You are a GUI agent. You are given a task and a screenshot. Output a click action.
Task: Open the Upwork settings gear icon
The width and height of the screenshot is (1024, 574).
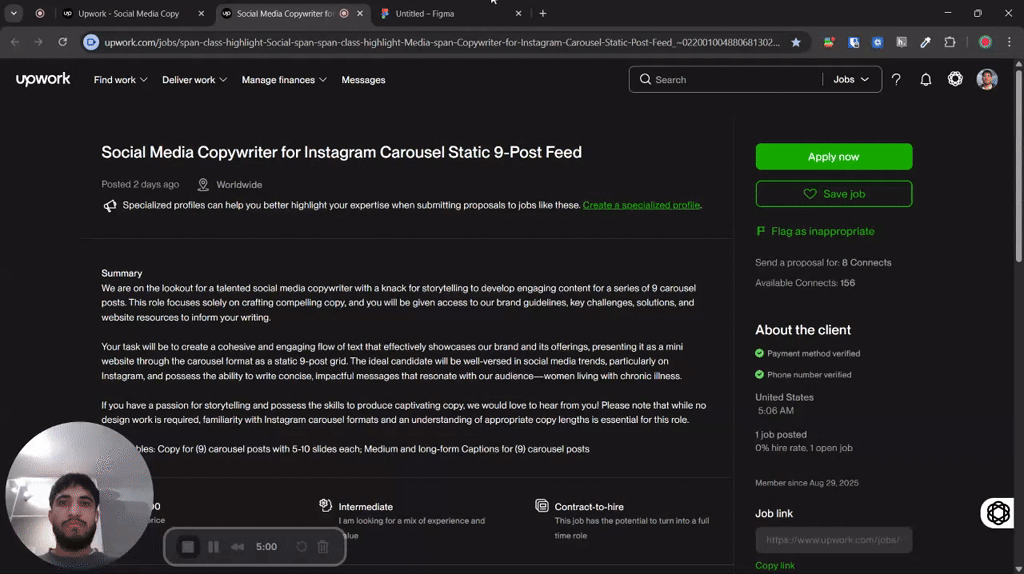tap(955, 79)
